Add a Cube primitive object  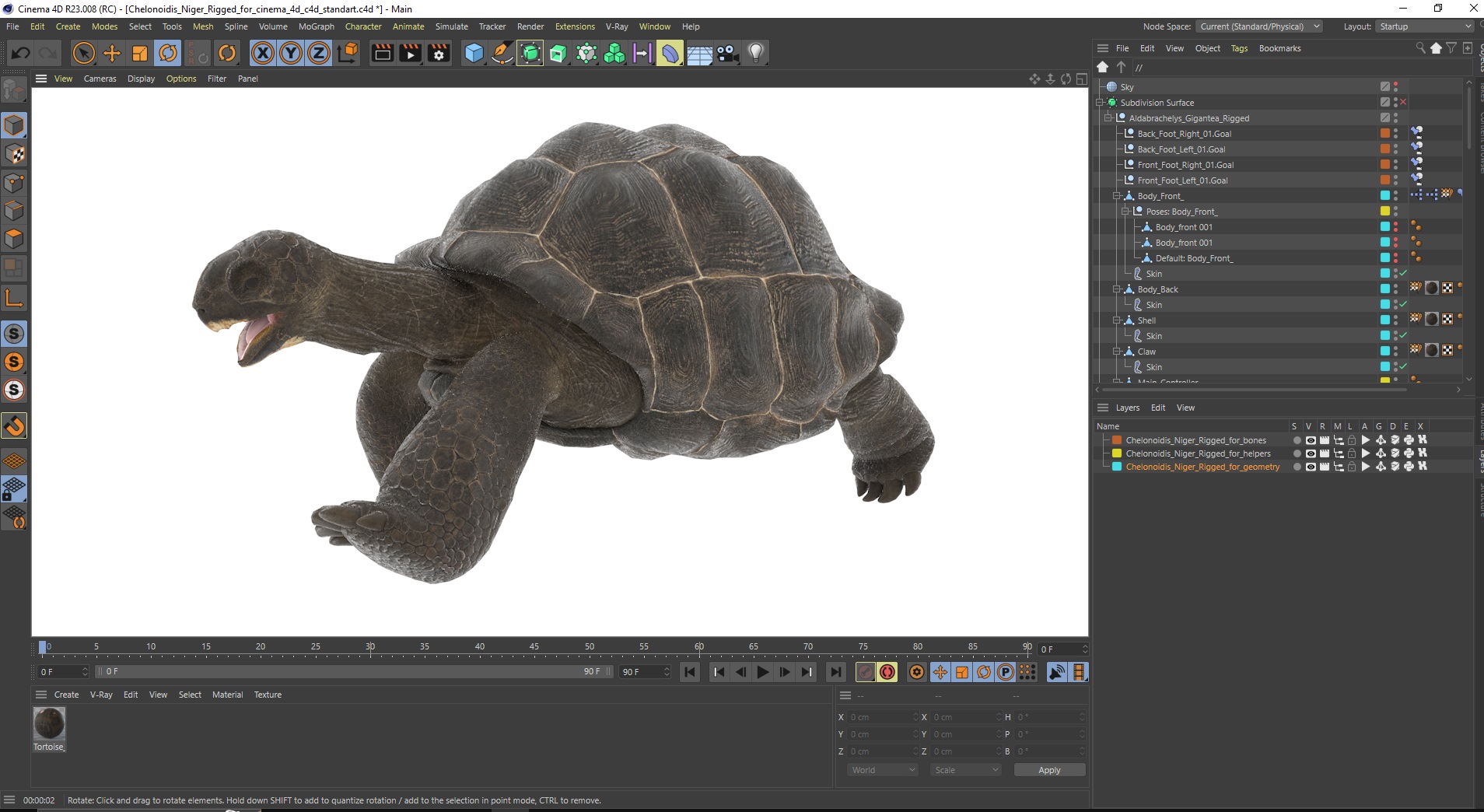point(474,53)
